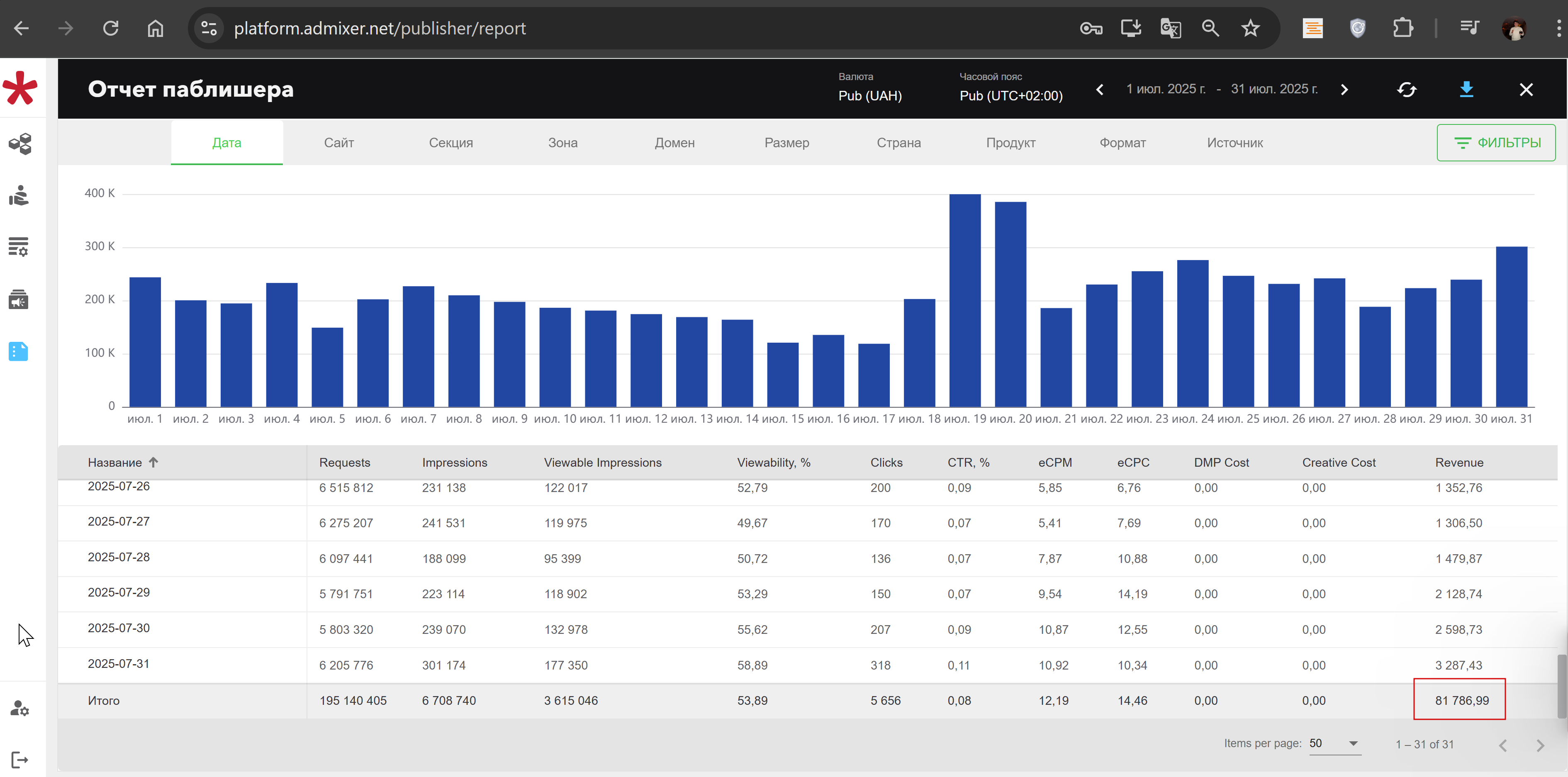
Task: Switch to the Зона tab
Action: tap(562, 142)
